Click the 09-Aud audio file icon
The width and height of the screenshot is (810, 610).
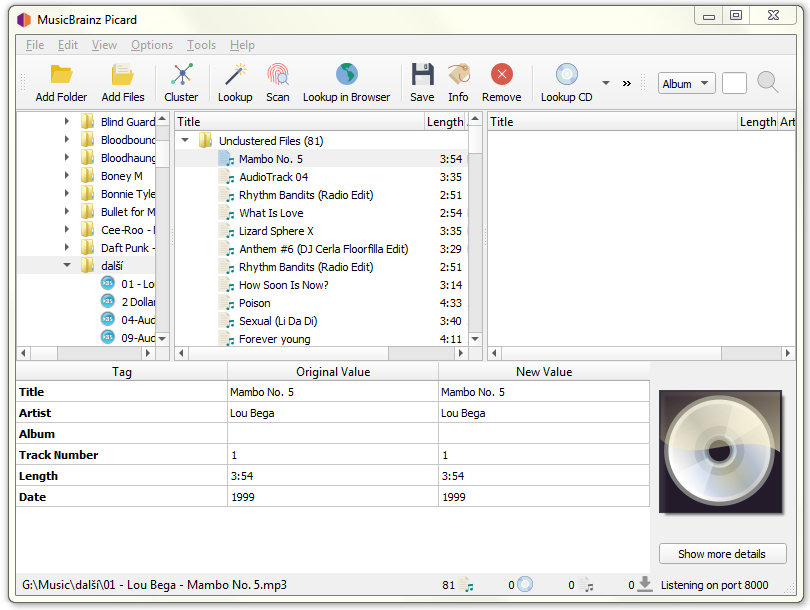(107, 337)
